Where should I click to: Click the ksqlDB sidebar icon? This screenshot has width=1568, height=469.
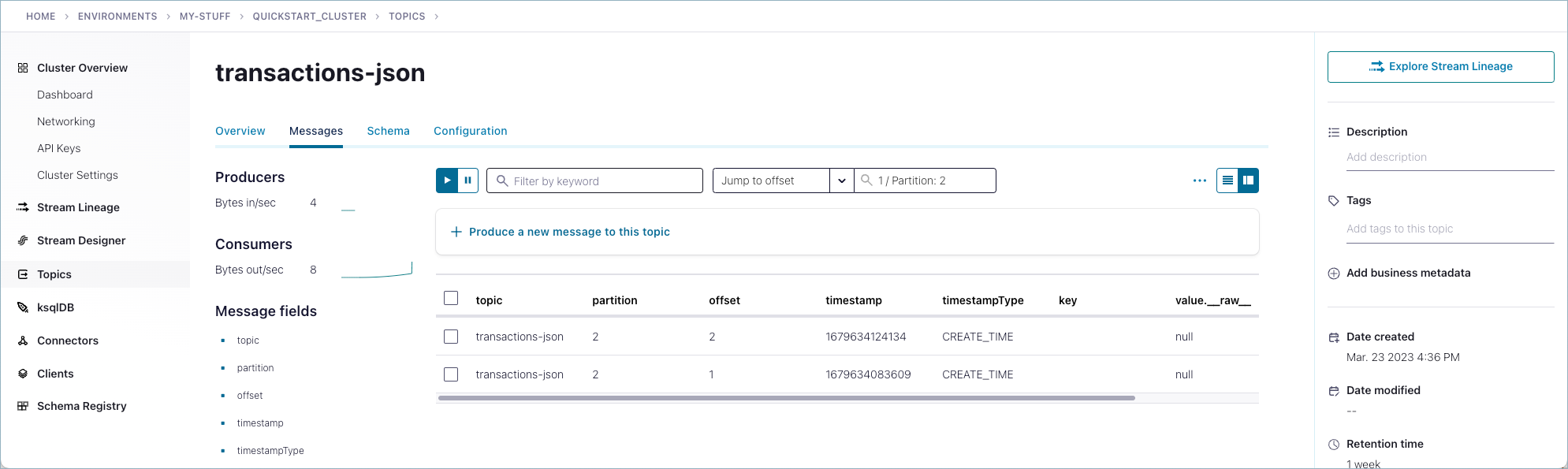coord(23,307)
